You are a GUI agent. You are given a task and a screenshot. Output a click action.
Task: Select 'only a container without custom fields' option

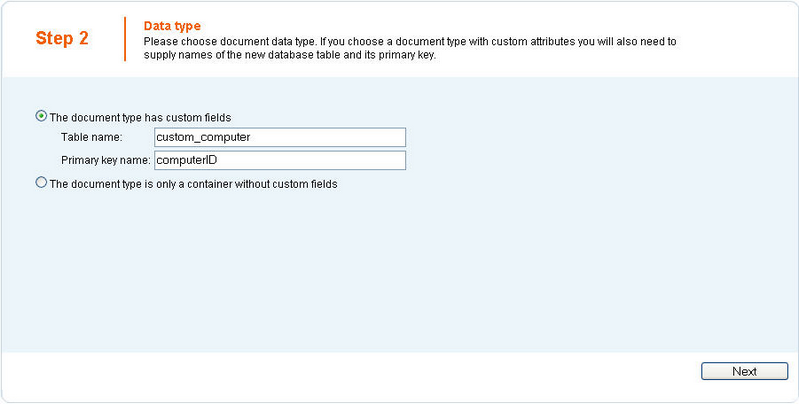(x=41, y=182)
